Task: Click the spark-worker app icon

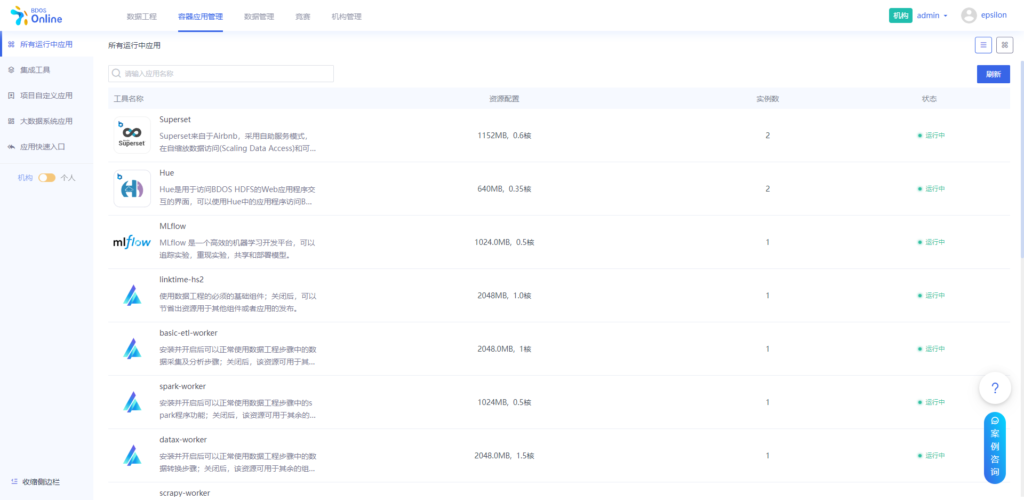Action: coord(132,402)
